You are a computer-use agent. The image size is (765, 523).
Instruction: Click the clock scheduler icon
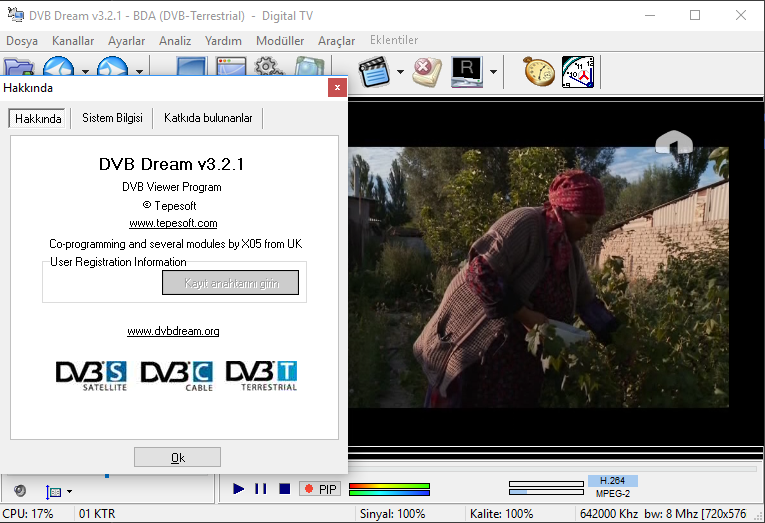coord(578,72)
